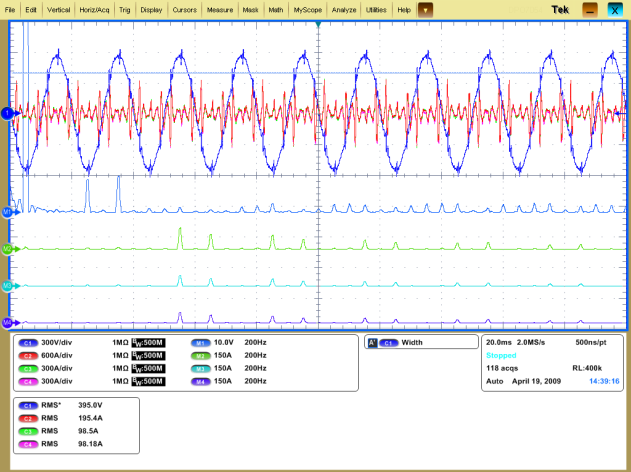Click the 195.4A RMS value

point(90,418)
